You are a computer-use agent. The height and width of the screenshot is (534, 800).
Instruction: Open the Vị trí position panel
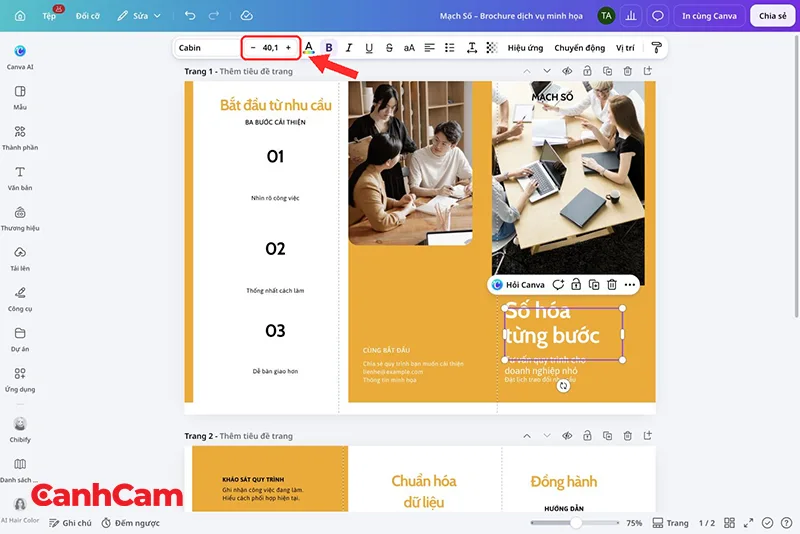click(x=625, y=48)
